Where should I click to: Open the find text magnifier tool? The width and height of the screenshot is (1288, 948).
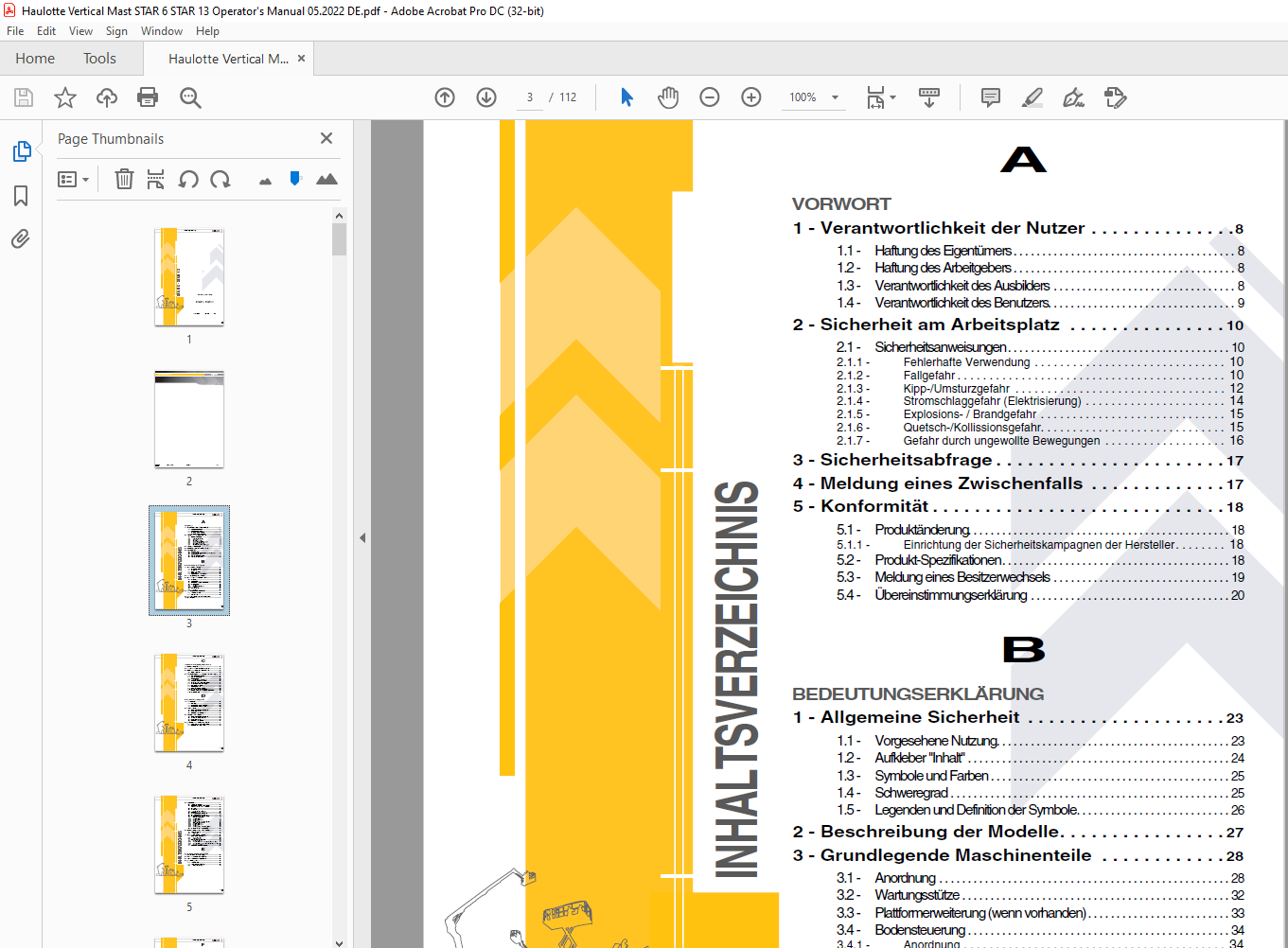[x=190, y=97]
